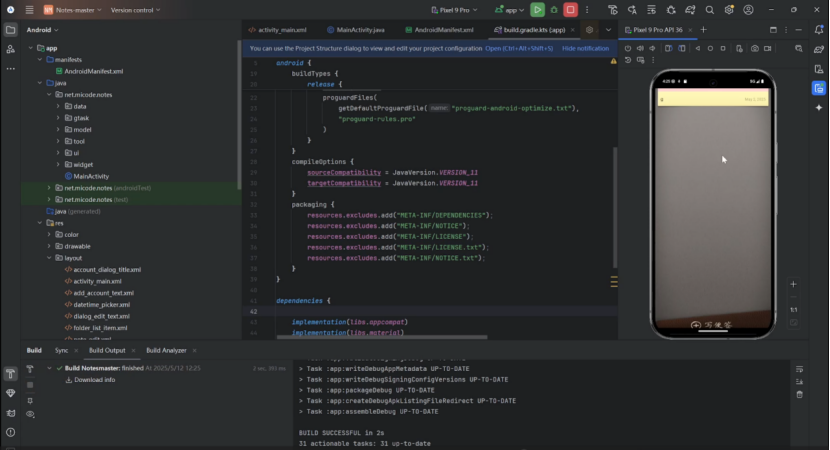Tap the emulator Home circle button
The width and height of the screenshot is (830, 450).
tap(710, 48)
